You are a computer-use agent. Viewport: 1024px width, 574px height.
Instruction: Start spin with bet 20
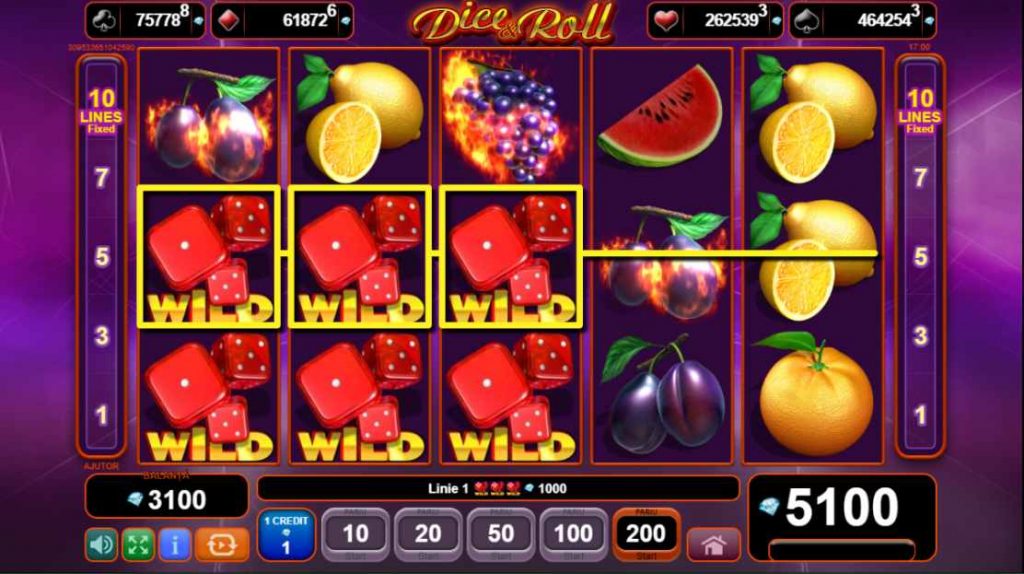tap(428, 534)
